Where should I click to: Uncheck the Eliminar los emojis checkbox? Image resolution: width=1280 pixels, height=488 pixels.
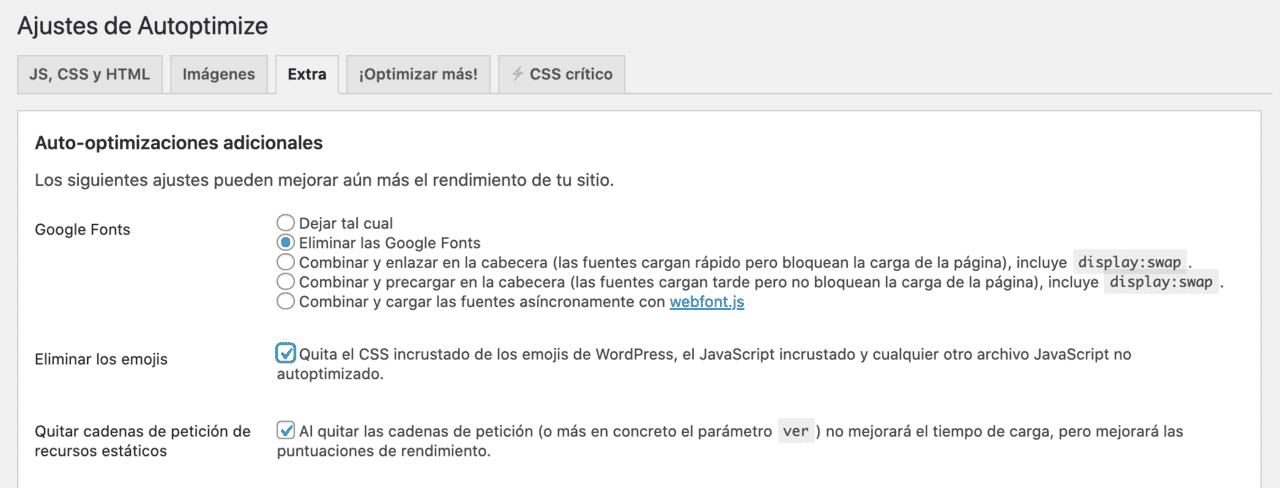click(286, 353)
